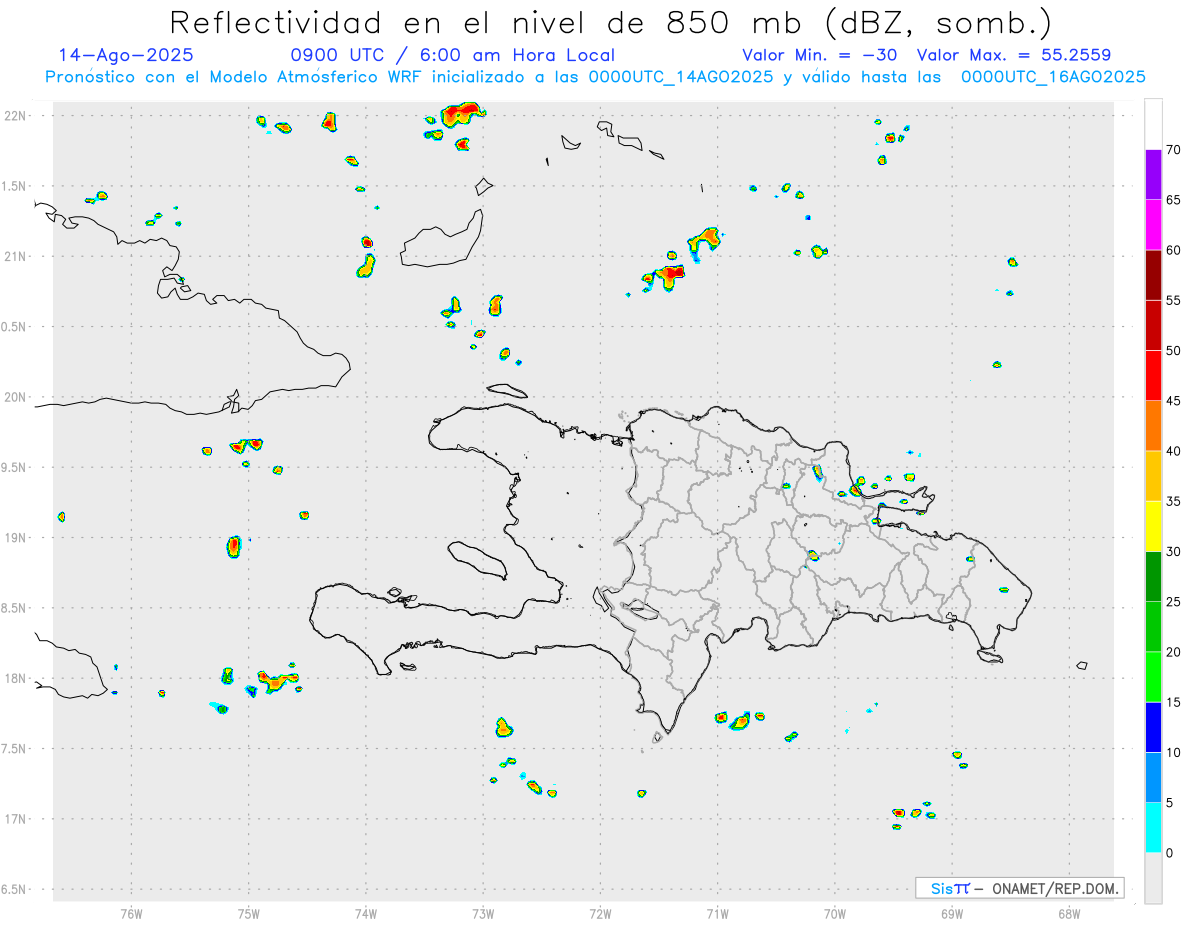Click the '45' value on the color scale
1200x927 pixels.
1173,401
